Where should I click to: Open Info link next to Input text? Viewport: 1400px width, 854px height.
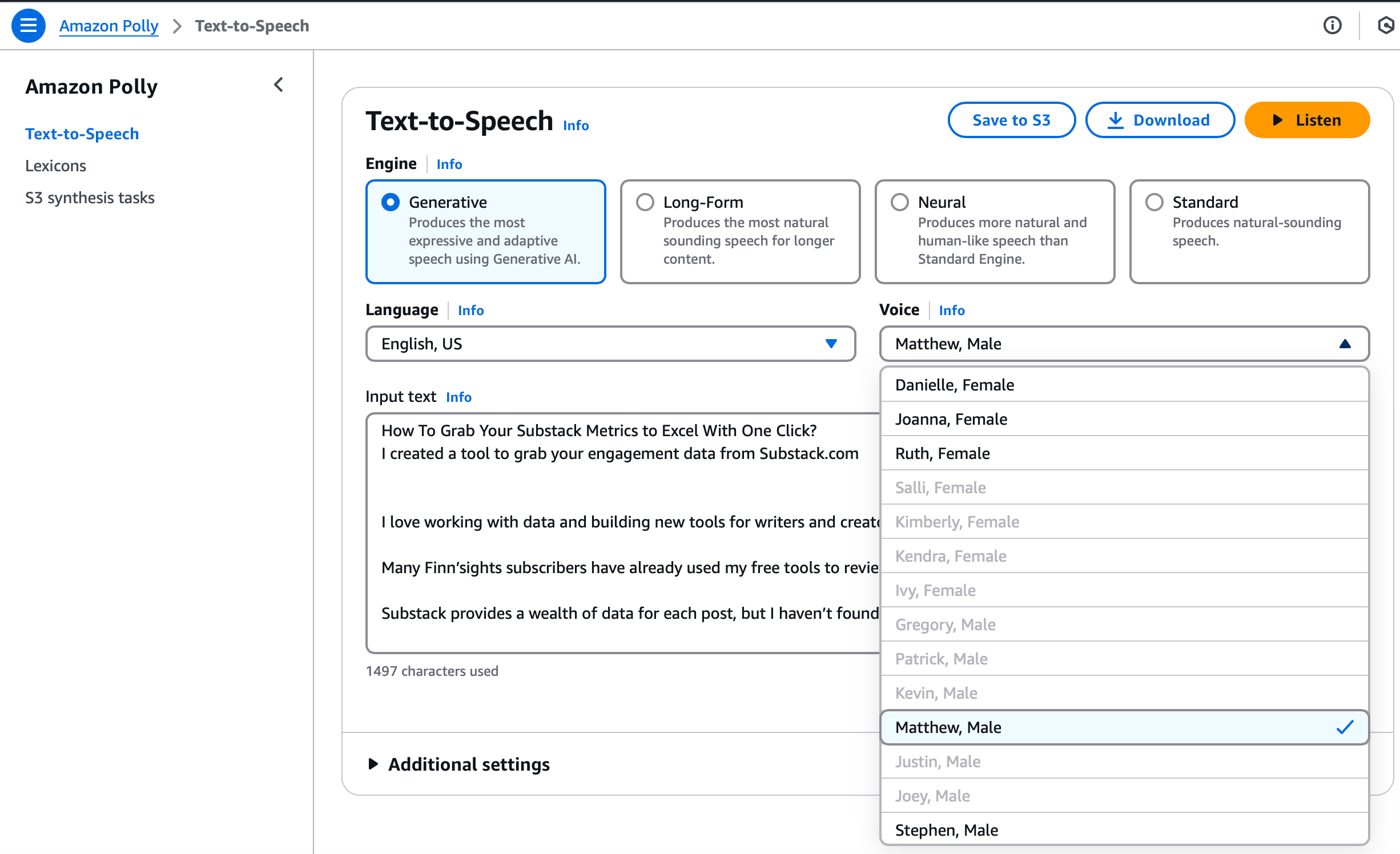point(459,397)
